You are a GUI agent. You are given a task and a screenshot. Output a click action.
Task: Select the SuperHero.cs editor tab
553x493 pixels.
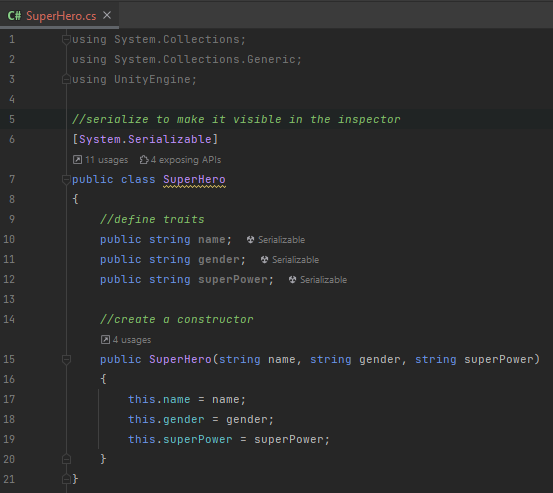point(59,15)
